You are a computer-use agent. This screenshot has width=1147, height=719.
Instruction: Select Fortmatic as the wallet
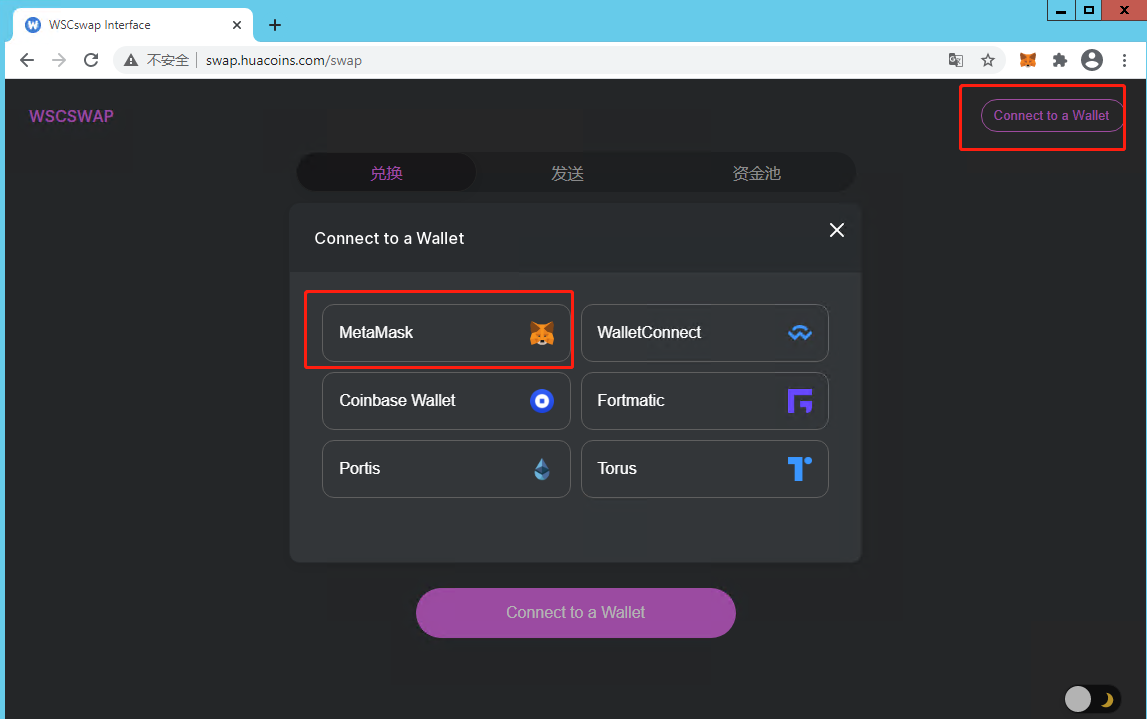704,401
